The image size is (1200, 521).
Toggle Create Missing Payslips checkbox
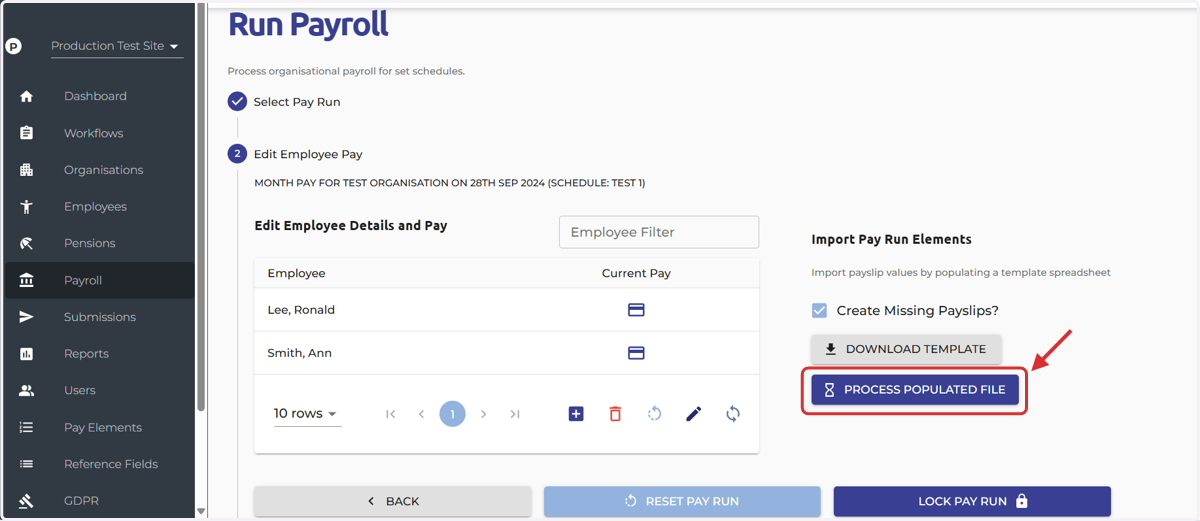pyautogui.click(x=819, y=311)
